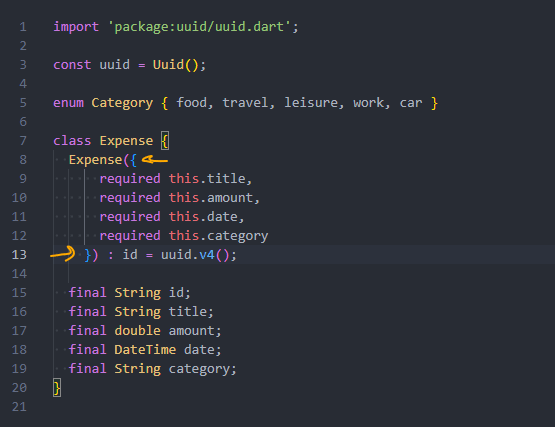Click line number 13 in gutter
555x427 pixels.
(x=19, y=255)
